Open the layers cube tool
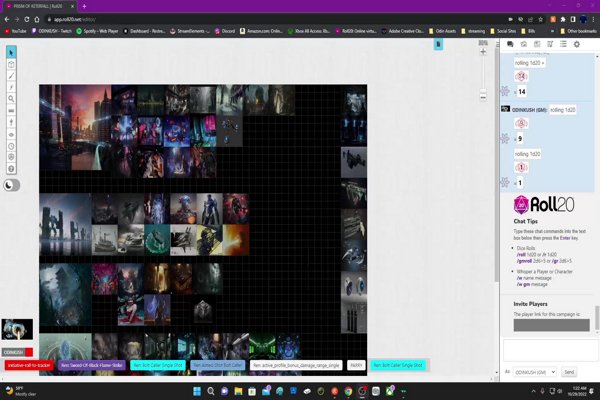Image resolution: width=600 pixels, height=400 pixels. tap(11, 64)
